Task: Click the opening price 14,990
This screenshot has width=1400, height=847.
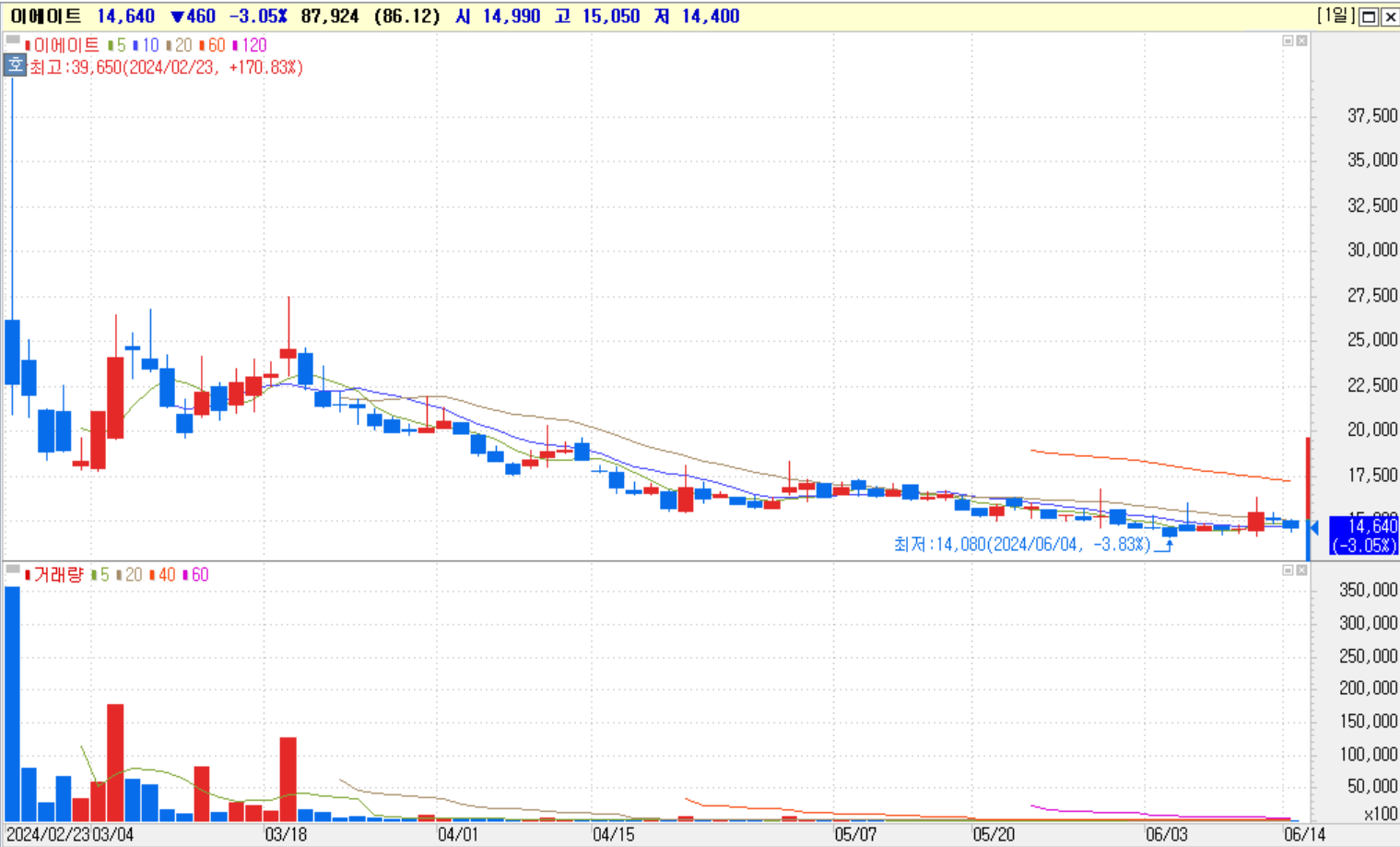Action: click(512, 17)
